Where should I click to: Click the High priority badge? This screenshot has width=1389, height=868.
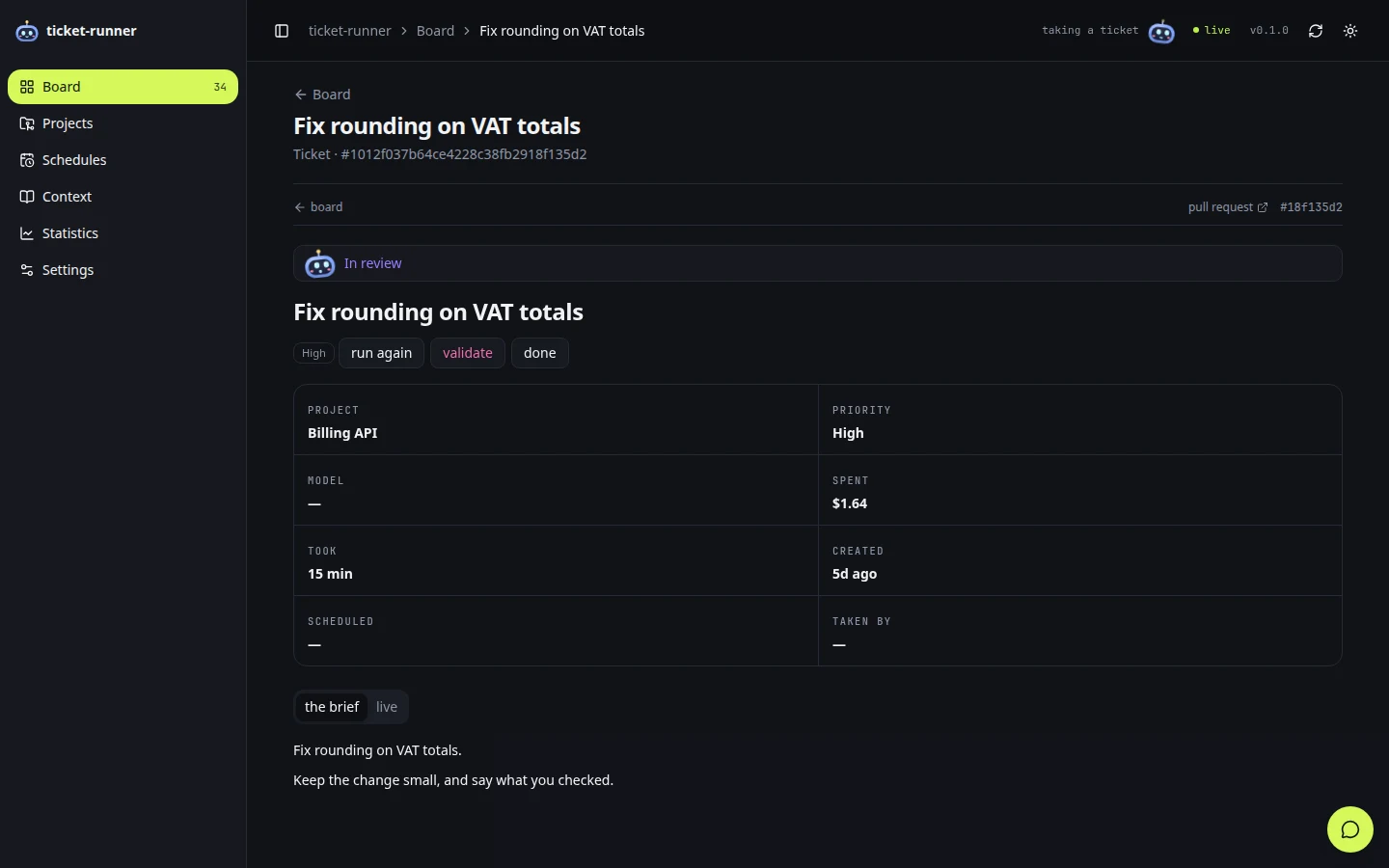pyautogui.click(x=313, y=353)
